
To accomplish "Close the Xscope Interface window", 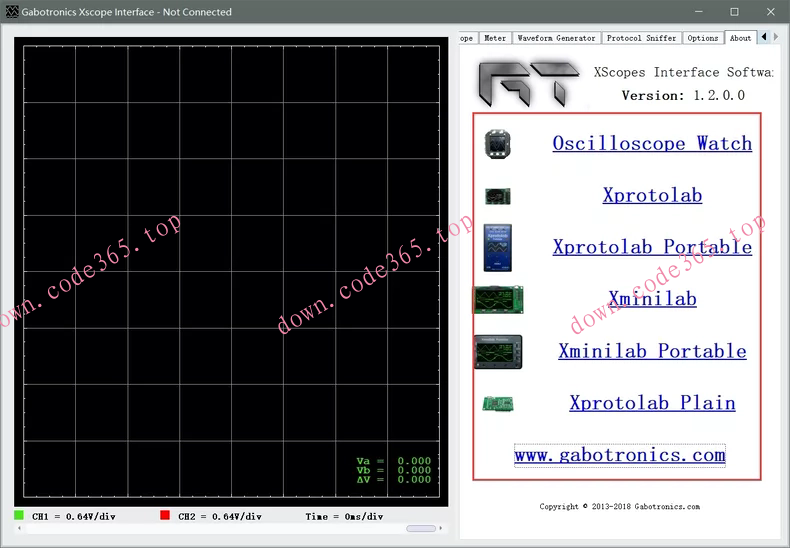I will click(771, 12).
